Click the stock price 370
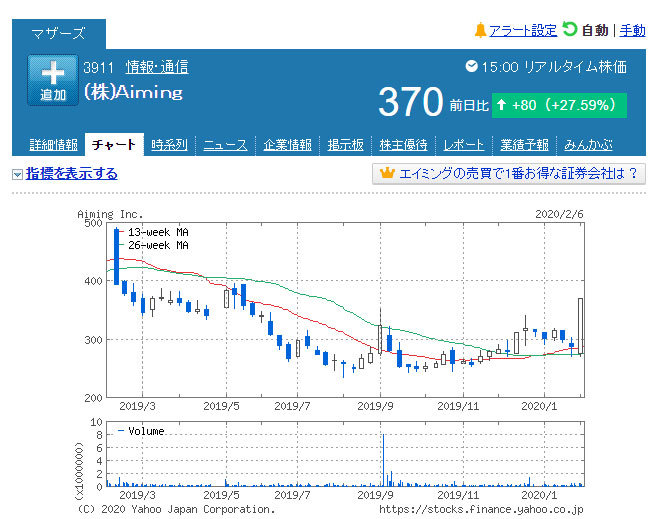Screen dimensions: 656x519 point(410,102)
